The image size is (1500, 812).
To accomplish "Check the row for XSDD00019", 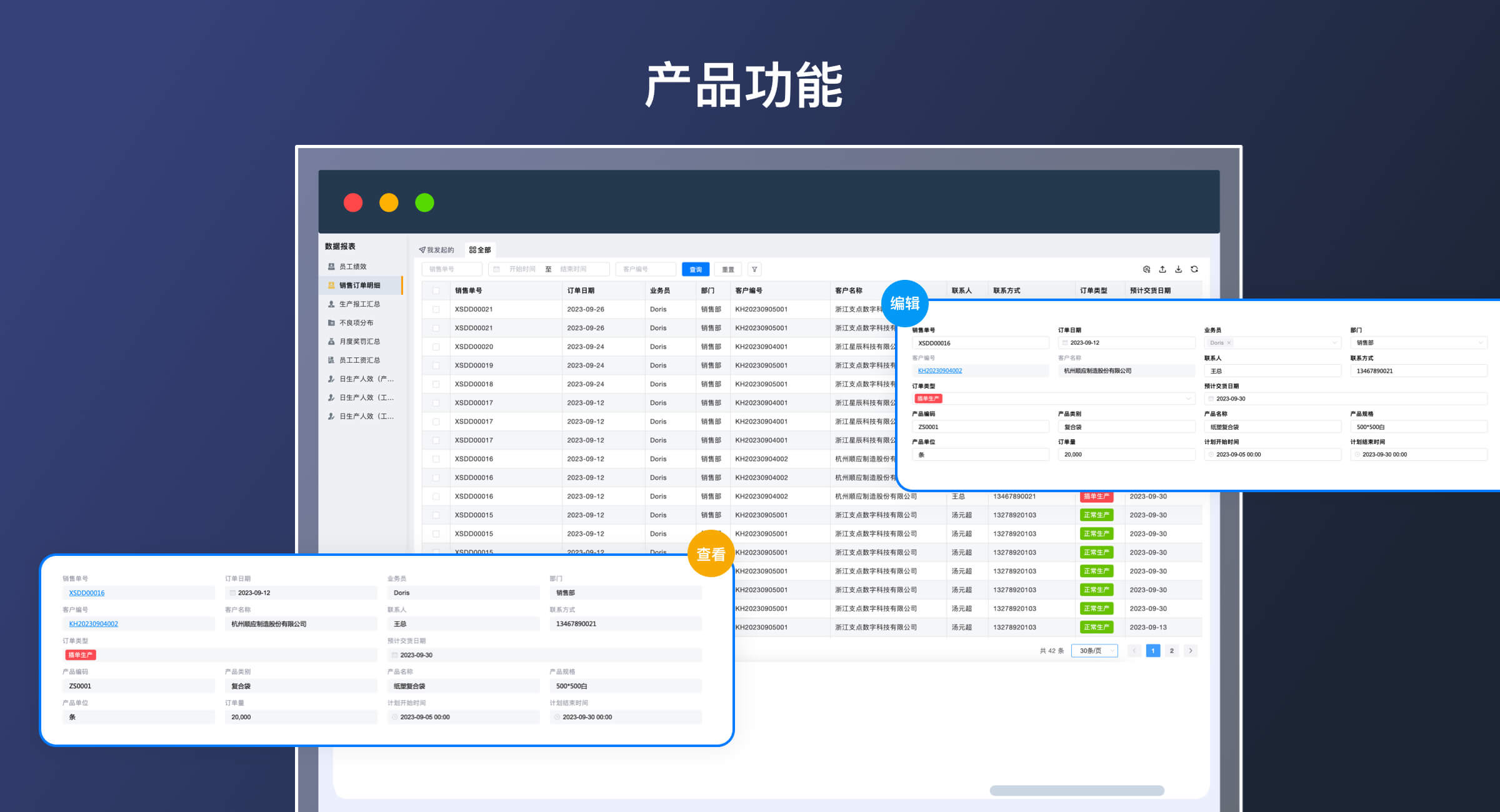I will click(436, 365).
